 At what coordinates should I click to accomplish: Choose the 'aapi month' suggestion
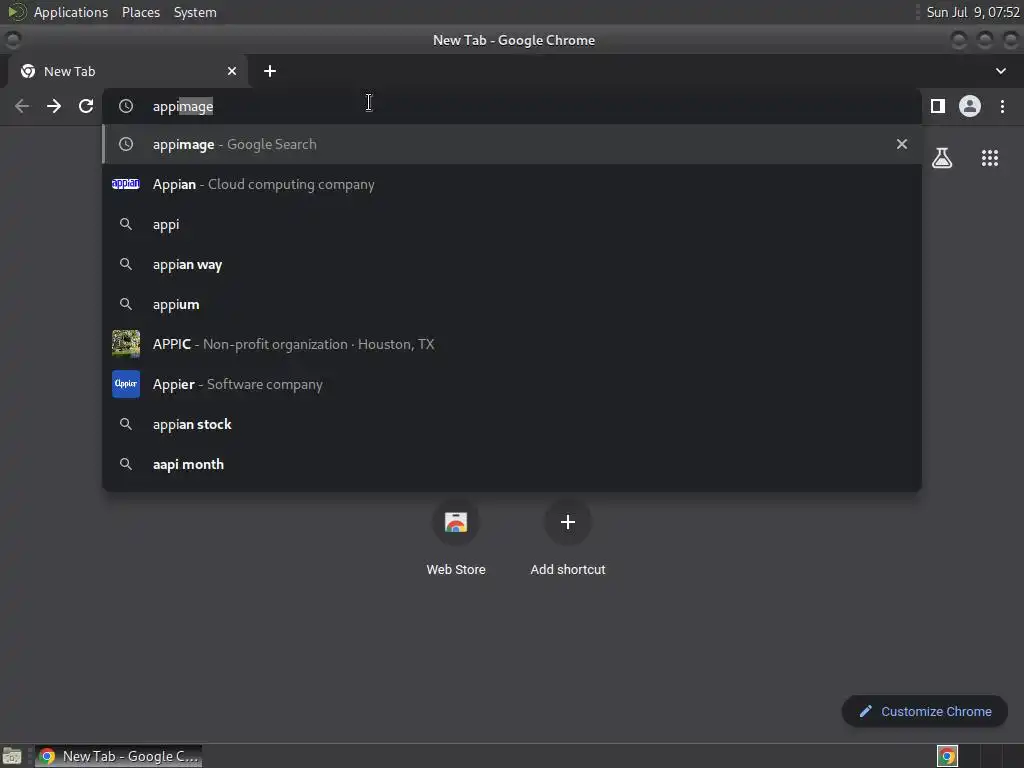click(x=512, y=464)
